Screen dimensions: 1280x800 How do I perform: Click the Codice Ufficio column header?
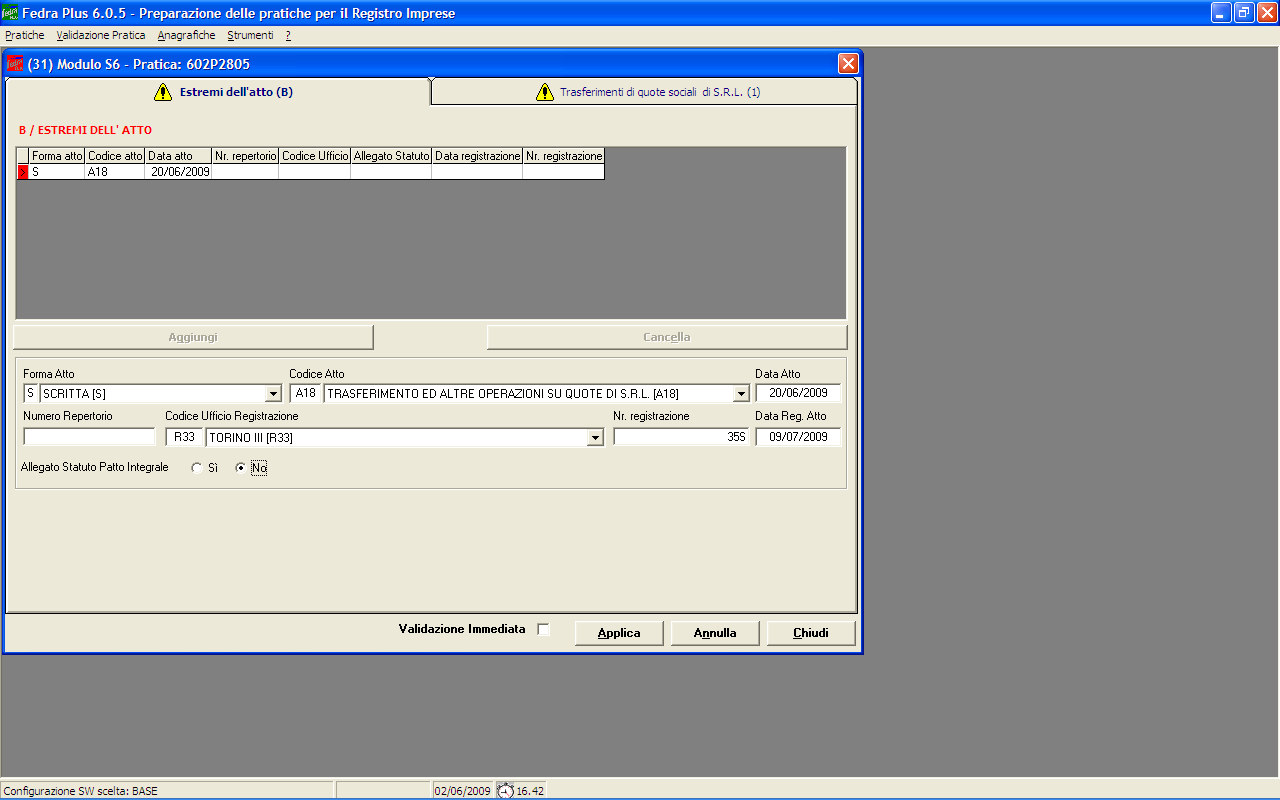coord(315,156)
